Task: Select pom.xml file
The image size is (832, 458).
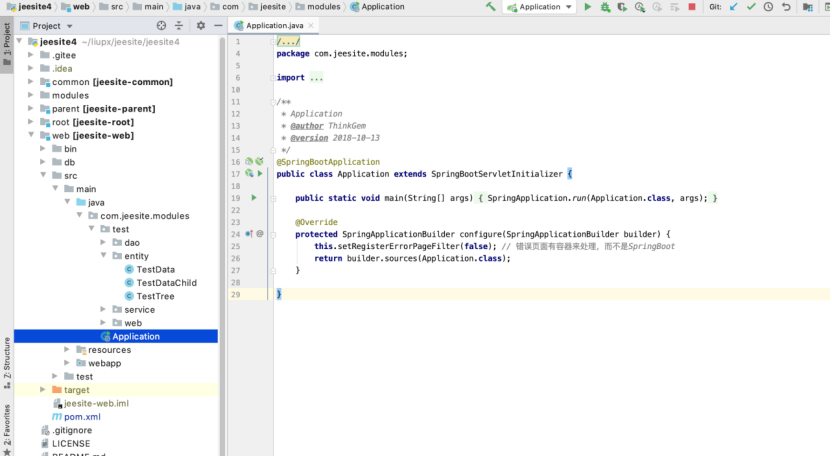Action: click(76, 417)
